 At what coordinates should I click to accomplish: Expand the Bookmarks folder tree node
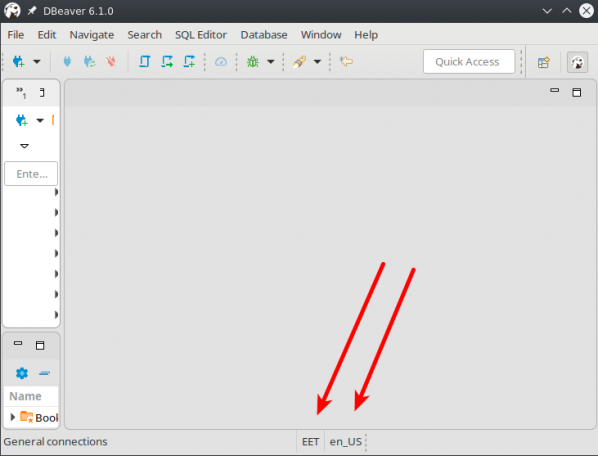pyautogui.click(x=12, y=417)
